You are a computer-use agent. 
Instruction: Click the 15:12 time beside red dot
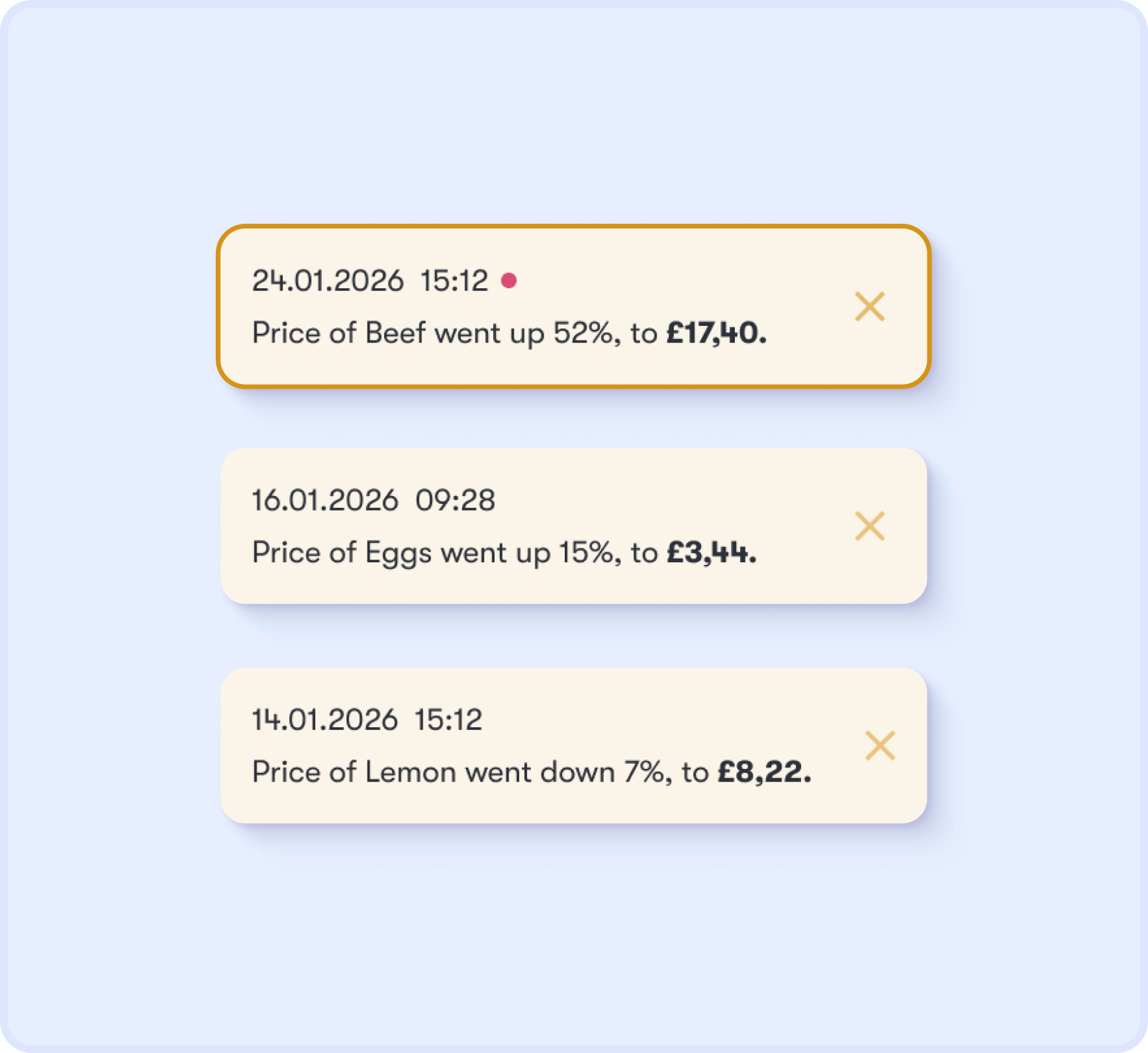point(454,281)
